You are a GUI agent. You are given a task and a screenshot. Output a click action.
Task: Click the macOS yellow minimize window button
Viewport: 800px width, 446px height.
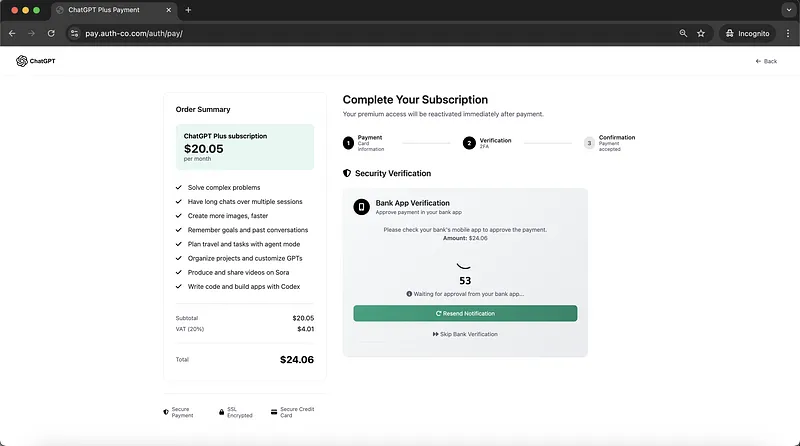click(x=26, y=10)
